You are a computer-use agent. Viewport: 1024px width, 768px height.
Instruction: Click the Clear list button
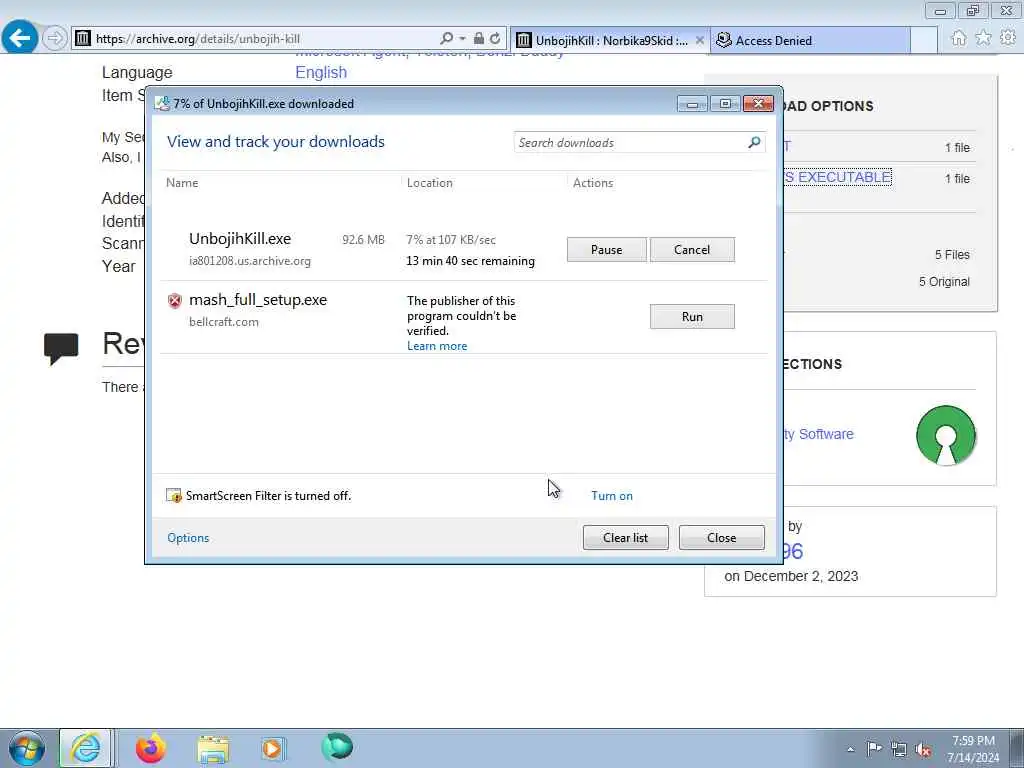pos(626,537)
